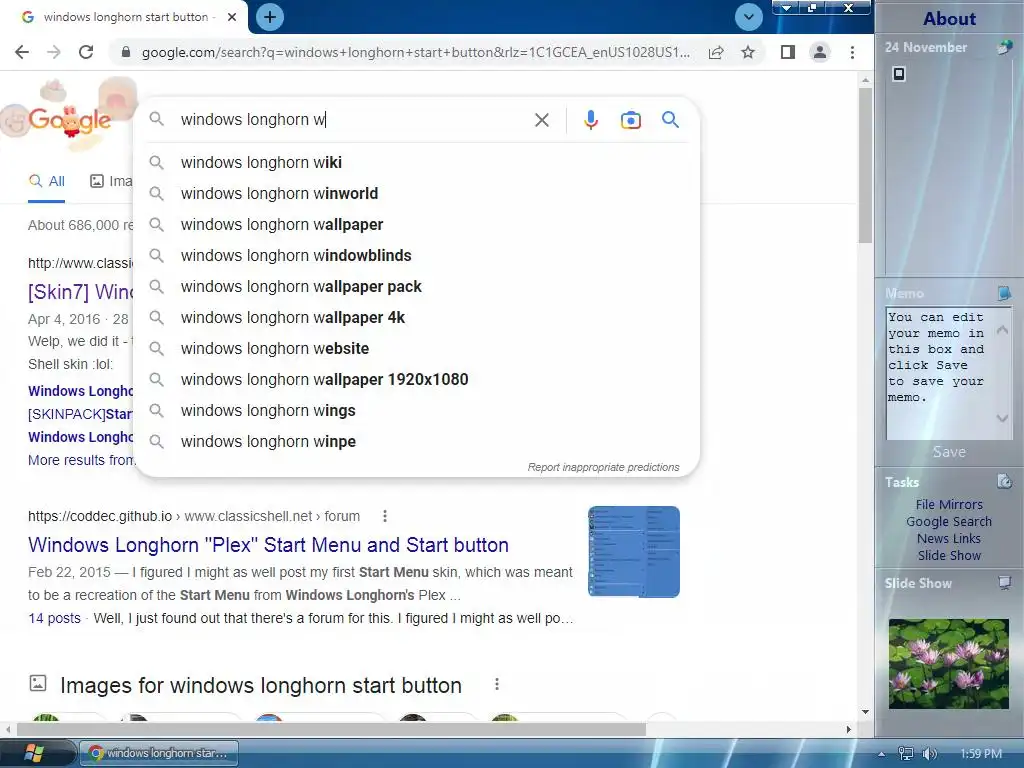Click the blue Start Menu result thumbnail

(633, 551)
